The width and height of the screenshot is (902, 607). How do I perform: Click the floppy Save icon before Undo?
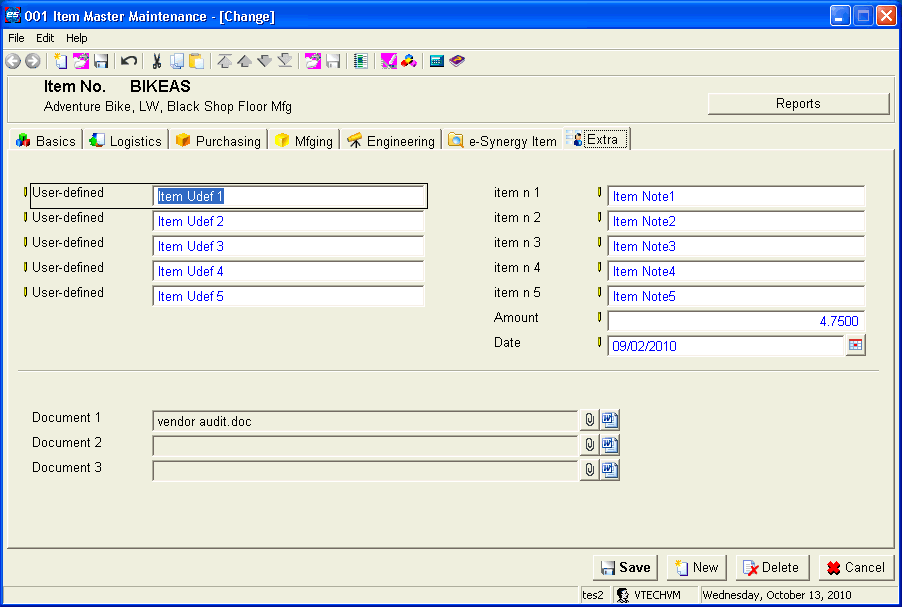[x=101, y=60]
